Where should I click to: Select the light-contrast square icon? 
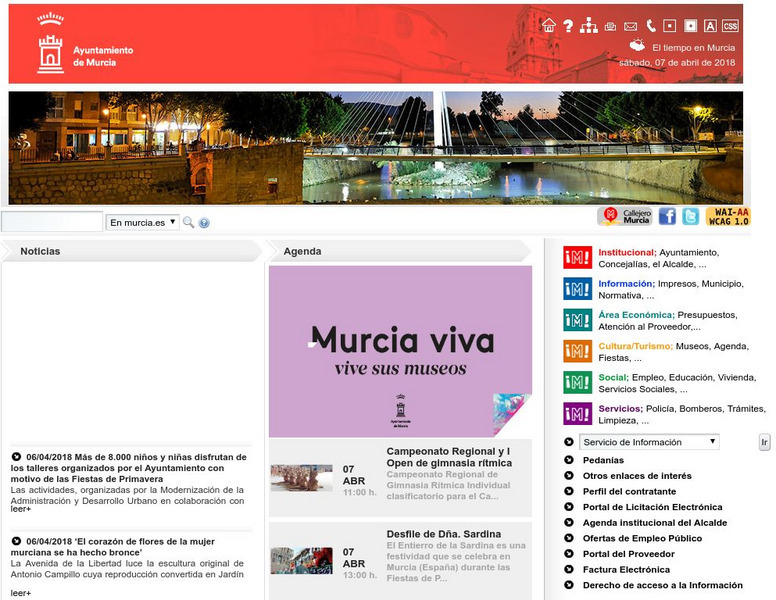click(x=690, y=25)
